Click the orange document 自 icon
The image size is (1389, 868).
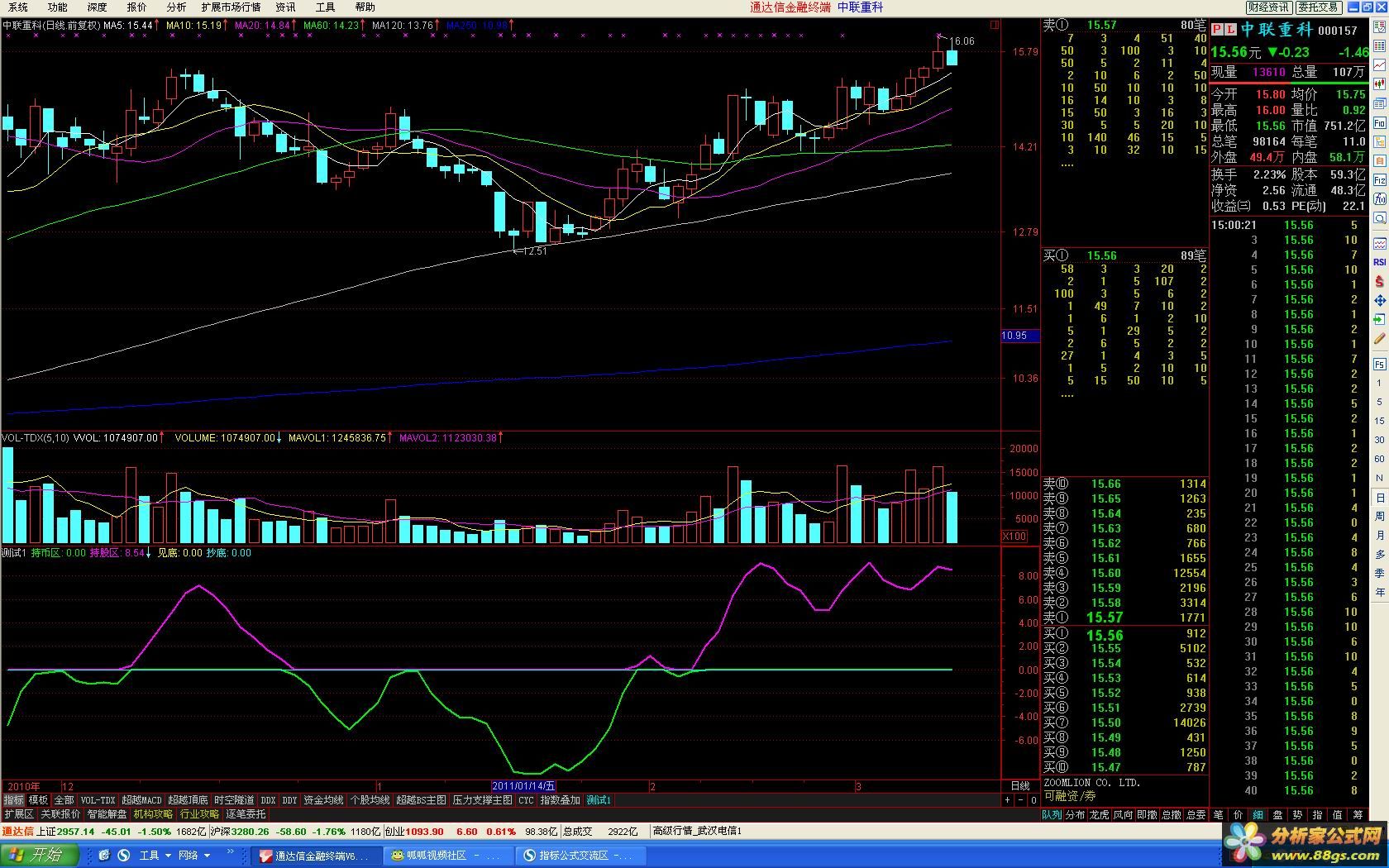(1380, 160)
